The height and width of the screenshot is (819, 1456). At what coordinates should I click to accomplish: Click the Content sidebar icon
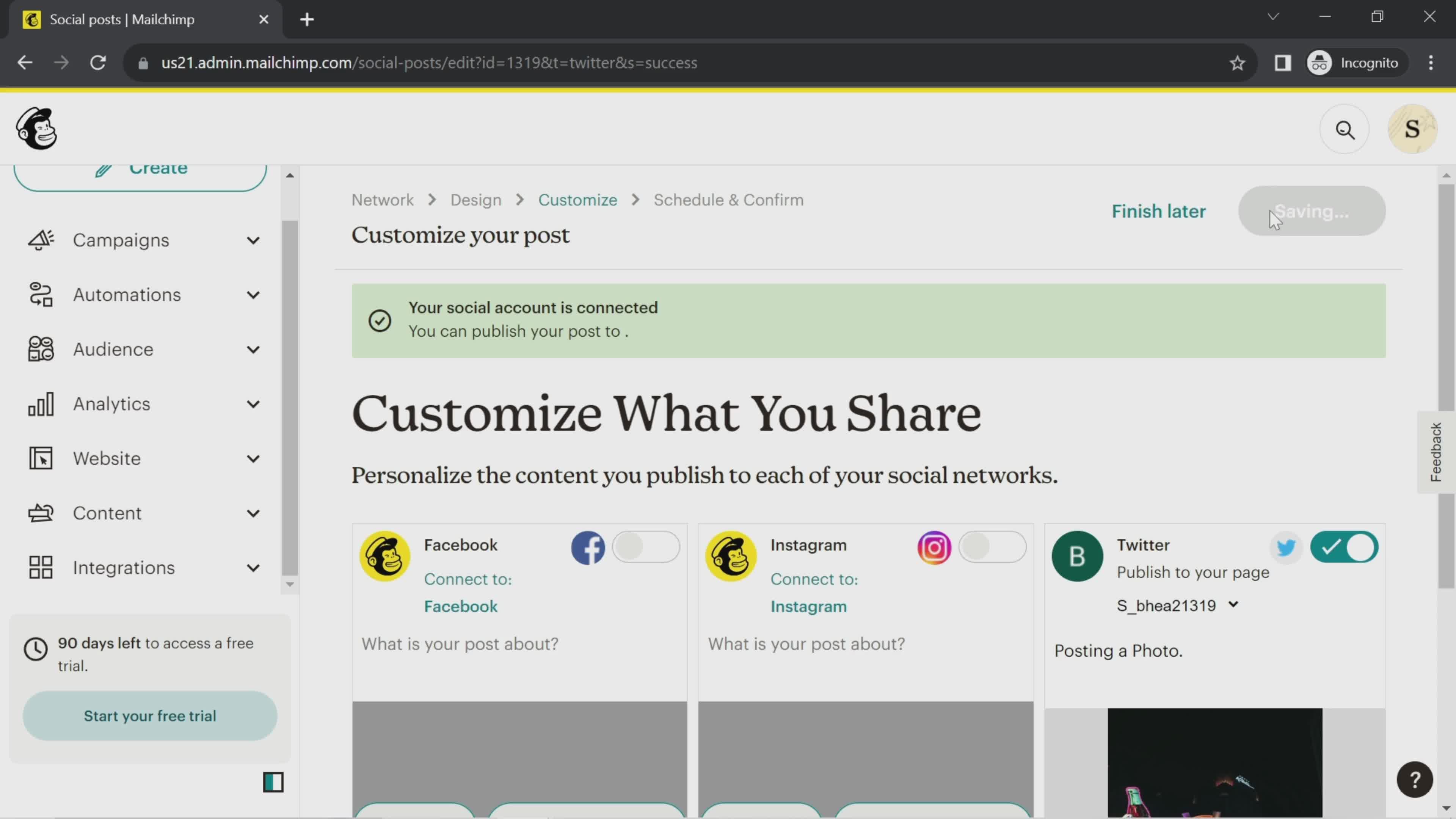point(40,513)
